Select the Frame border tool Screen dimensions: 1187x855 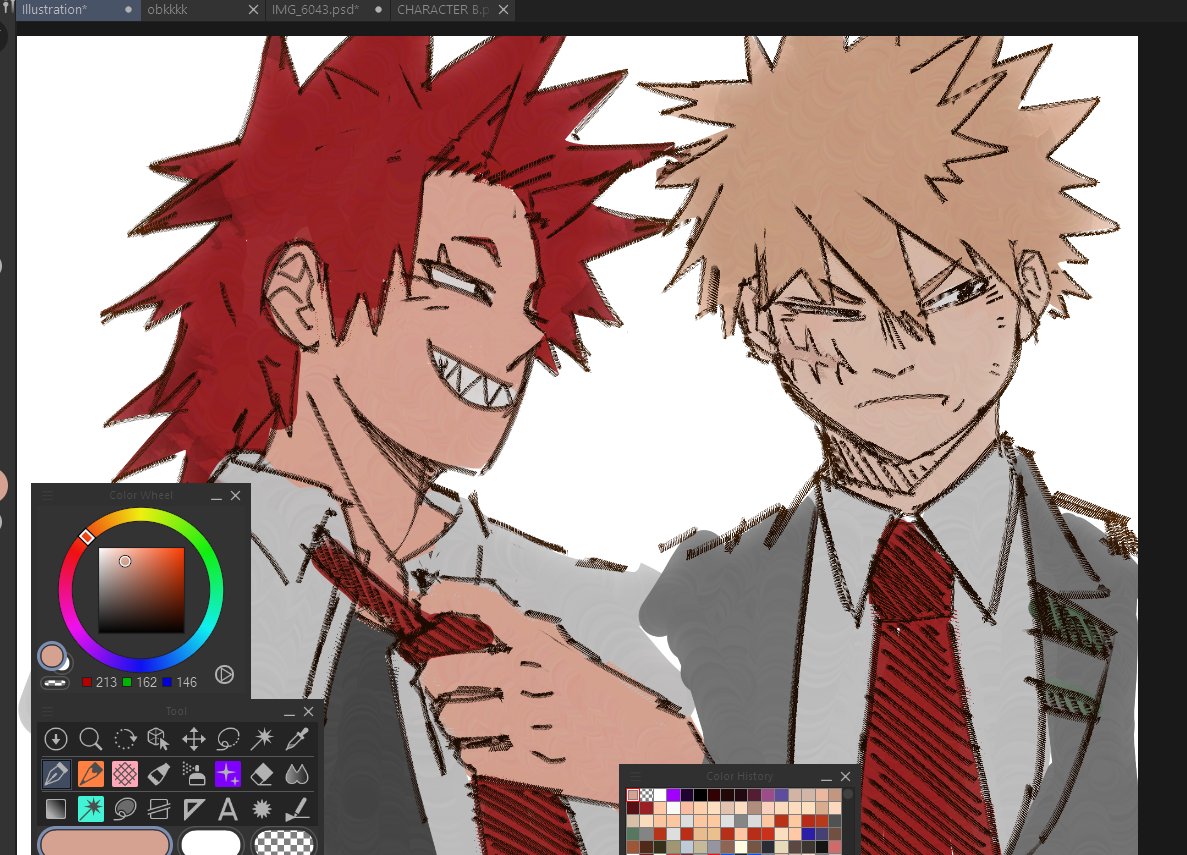158,809
